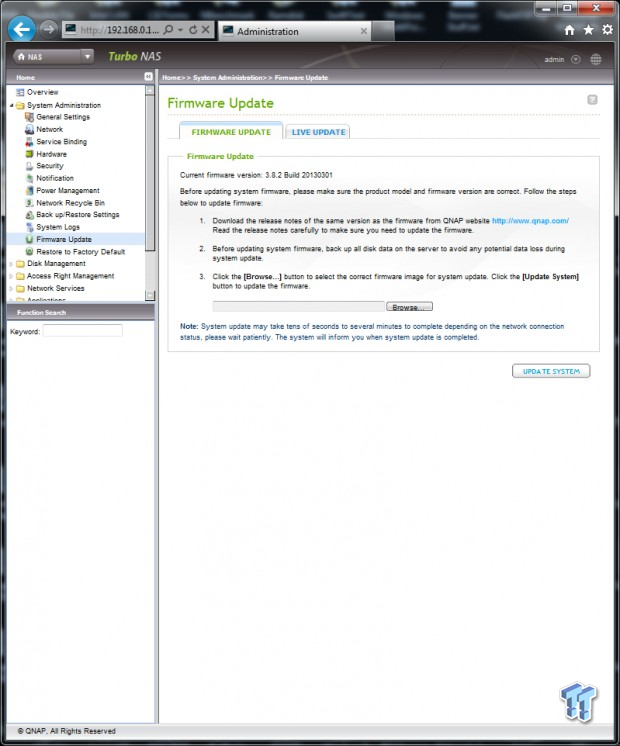This screenshot has width=620, height=746.
Task: Switch to the Live Update tab
Action: click(x=318, y=132)
